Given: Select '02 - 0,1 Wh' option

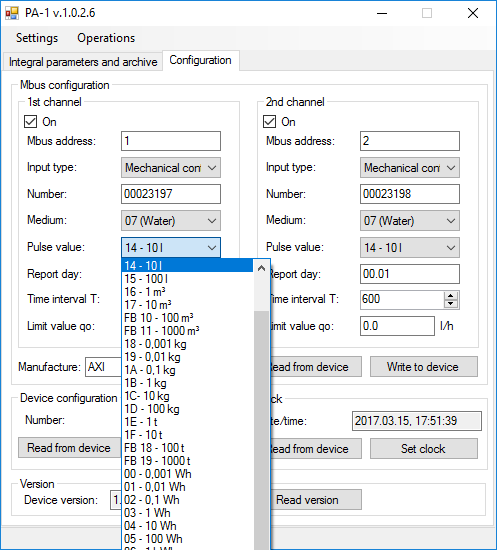Looking at the screenshot, I should (187, 499).
